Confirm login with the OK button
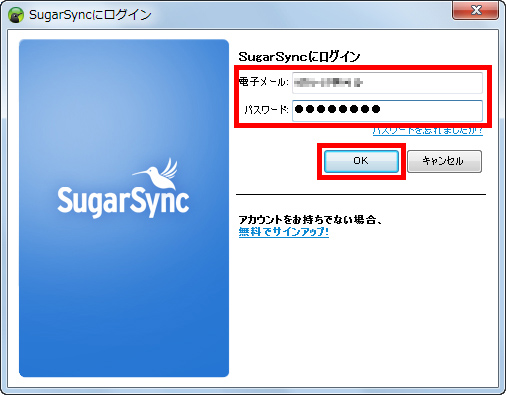Image resolution: width=506 pixels, height=395 pixels. 361,161
